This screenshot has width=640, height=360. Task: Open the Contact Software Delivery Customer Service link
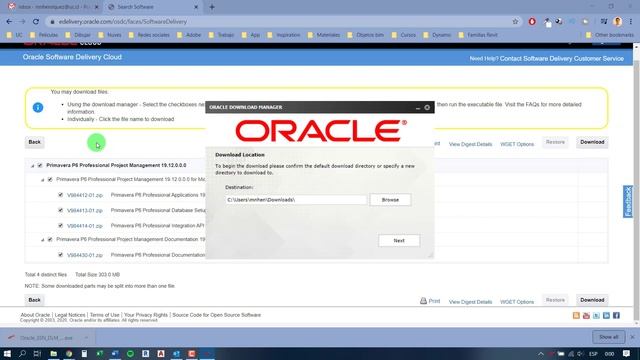(562, 59)
